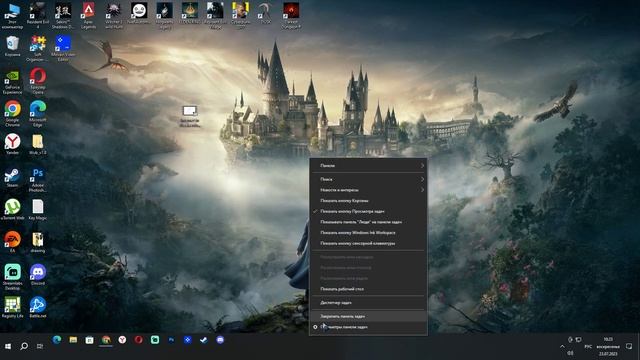
Task: Select the Movavi Video Editor desktop icon
Action: (x=63, y=48)
